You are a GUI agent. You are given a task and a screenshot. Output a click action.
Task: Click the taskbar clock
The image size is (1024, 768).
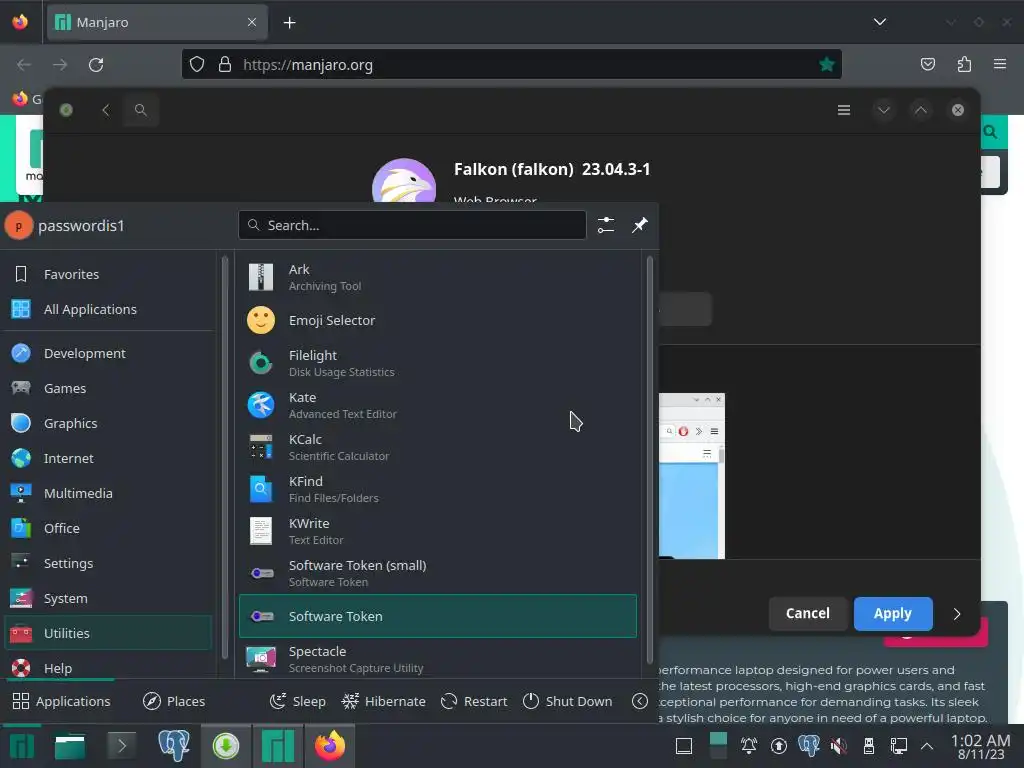(x=980, y=746)
